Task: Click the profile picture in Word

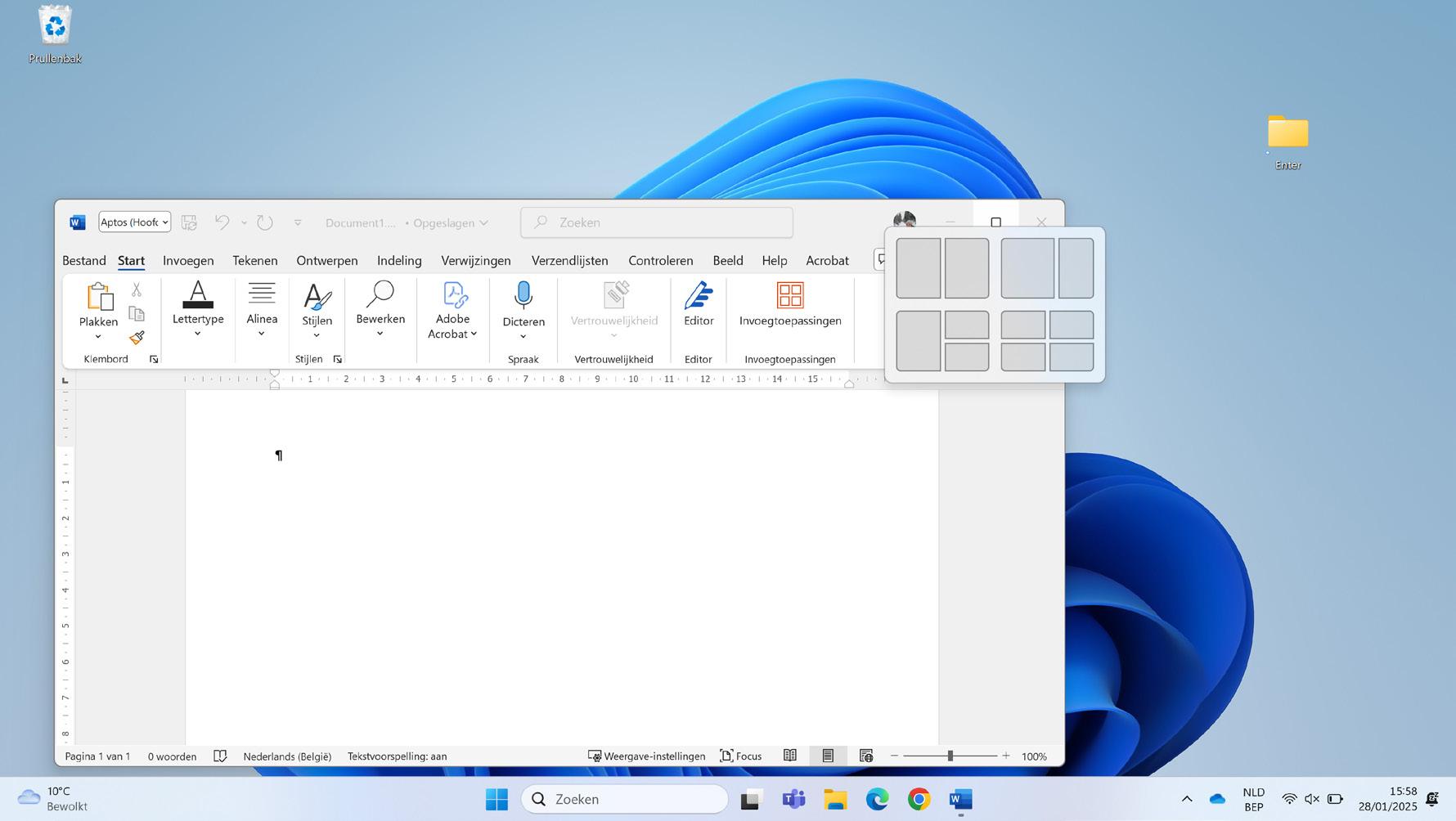Action: click(x=904, y=221)
